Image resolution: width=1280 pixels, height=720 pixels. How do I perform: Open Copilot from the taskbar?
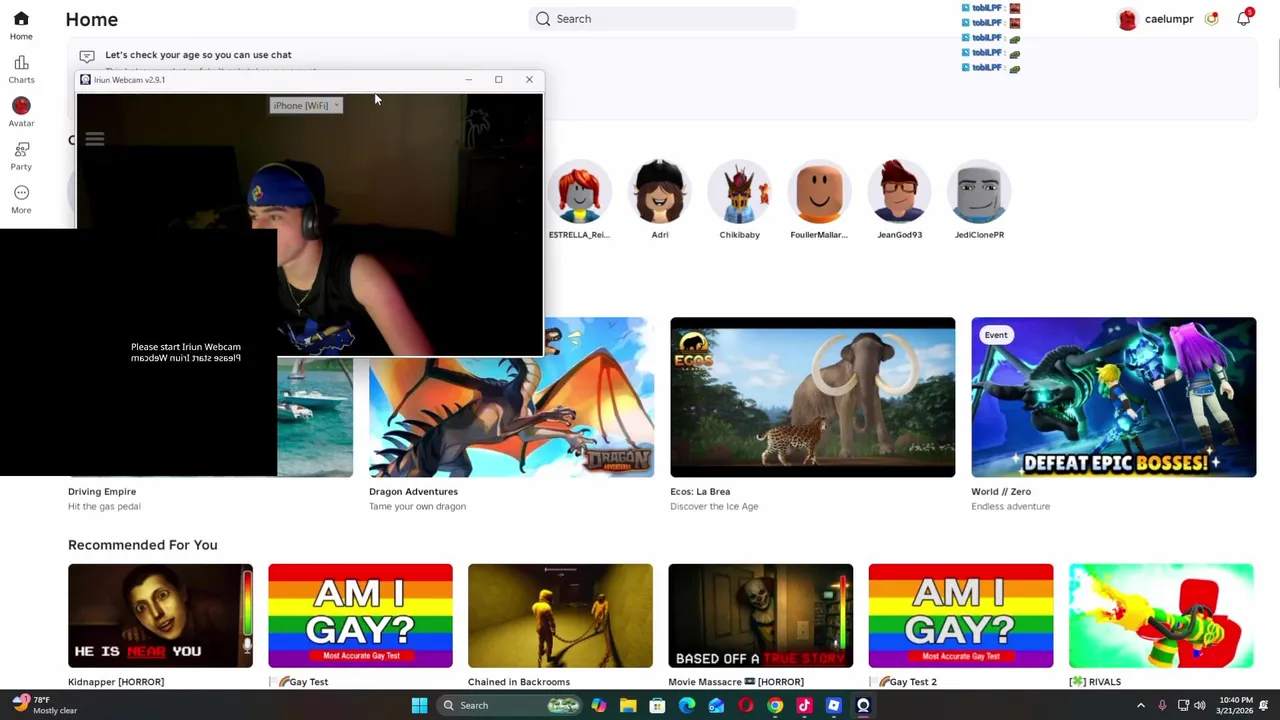point(599,705)
